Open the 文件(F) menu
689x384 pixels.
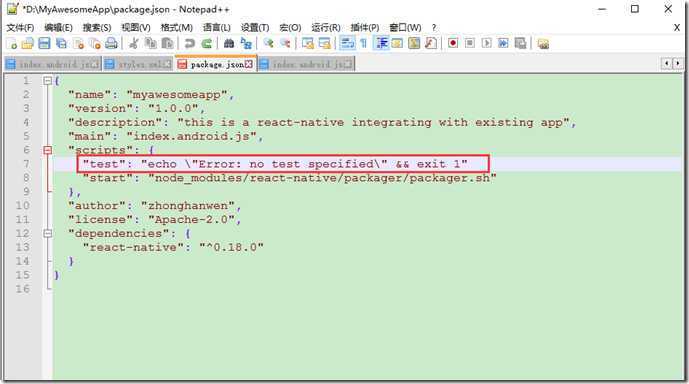[x=20, y=28]
